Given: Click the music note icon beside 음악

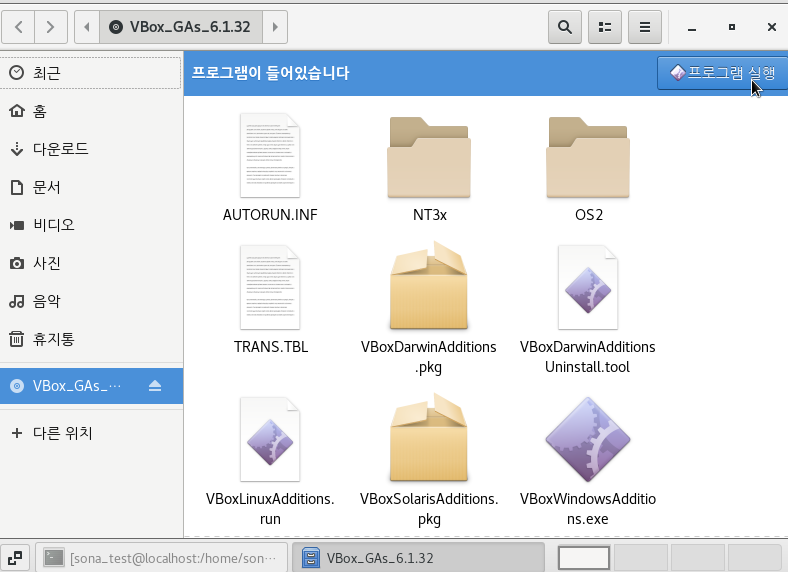Looking at the screenshot, I should [17, 302].
